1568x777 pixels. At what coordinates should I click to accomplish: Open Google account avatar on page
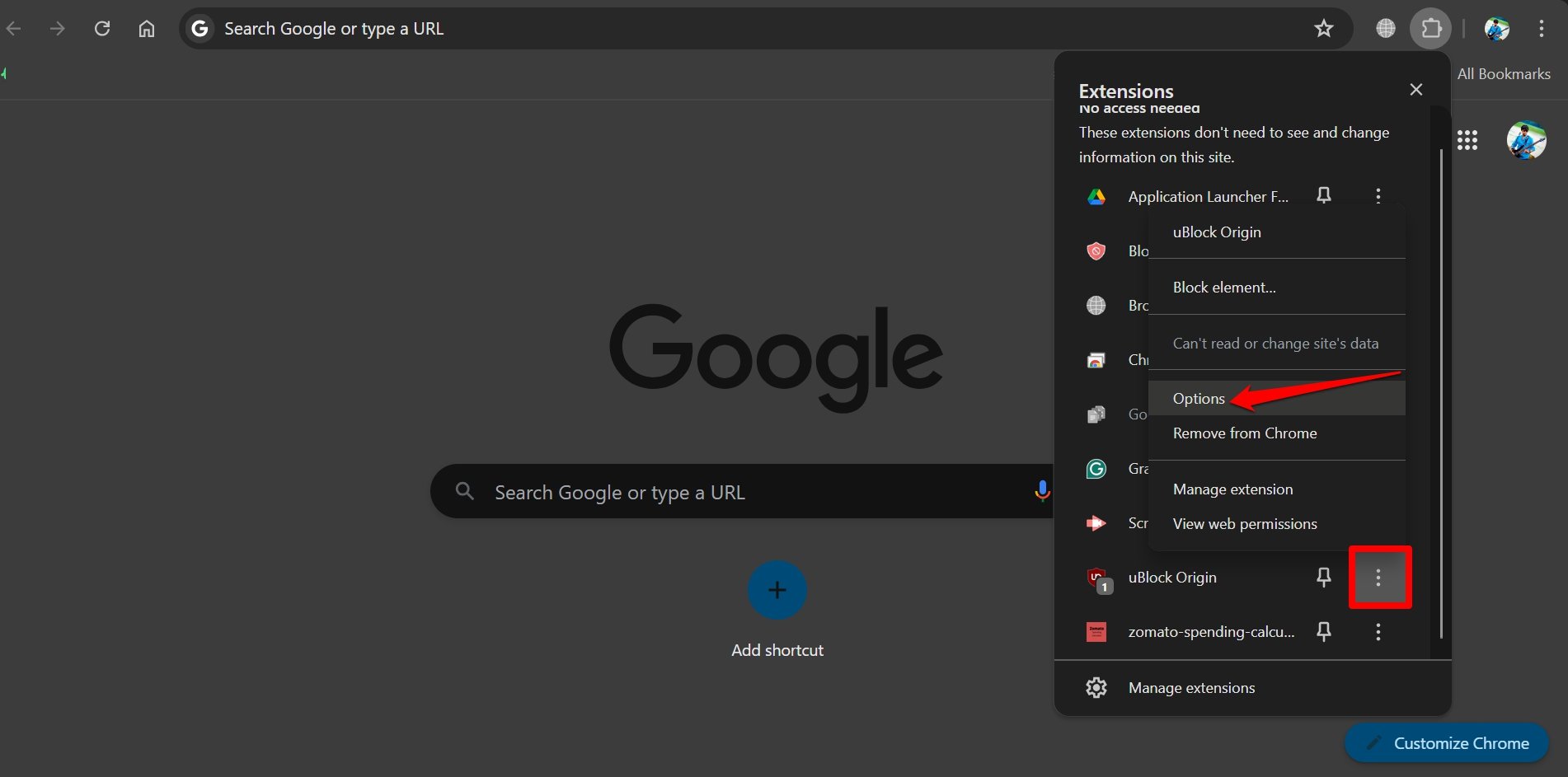pyautogui.click(x=1527, y=140)
